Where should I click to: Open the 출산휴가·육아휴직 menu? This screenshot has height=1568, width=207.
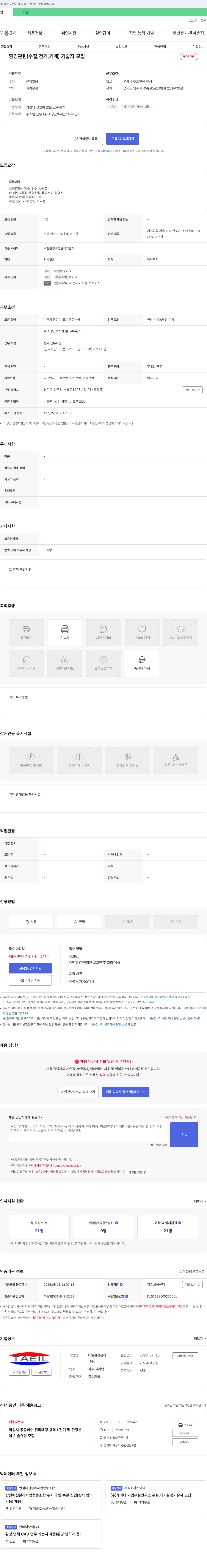pos(189,33)
